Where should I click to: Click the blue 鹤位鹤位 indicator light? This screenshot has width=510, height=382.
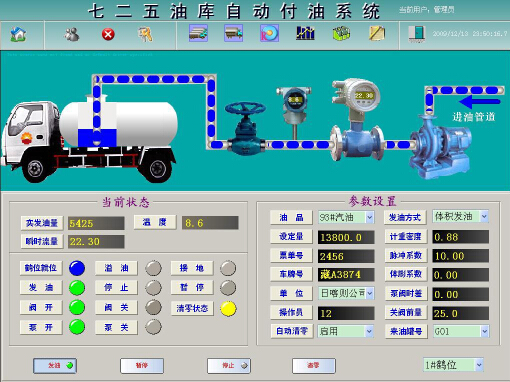pos(77,268)
